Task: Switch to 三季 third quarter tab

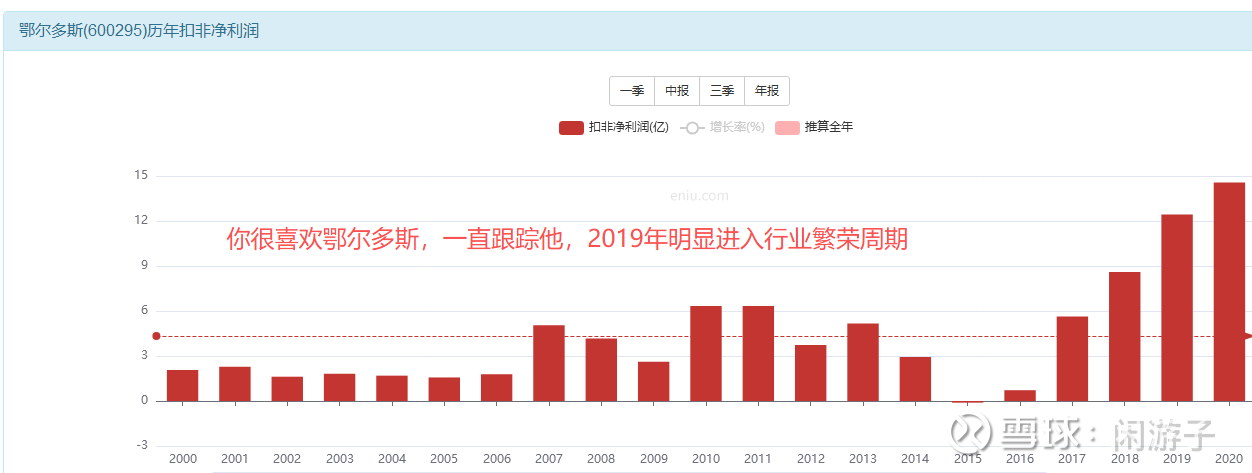Action: pos(722,91)
